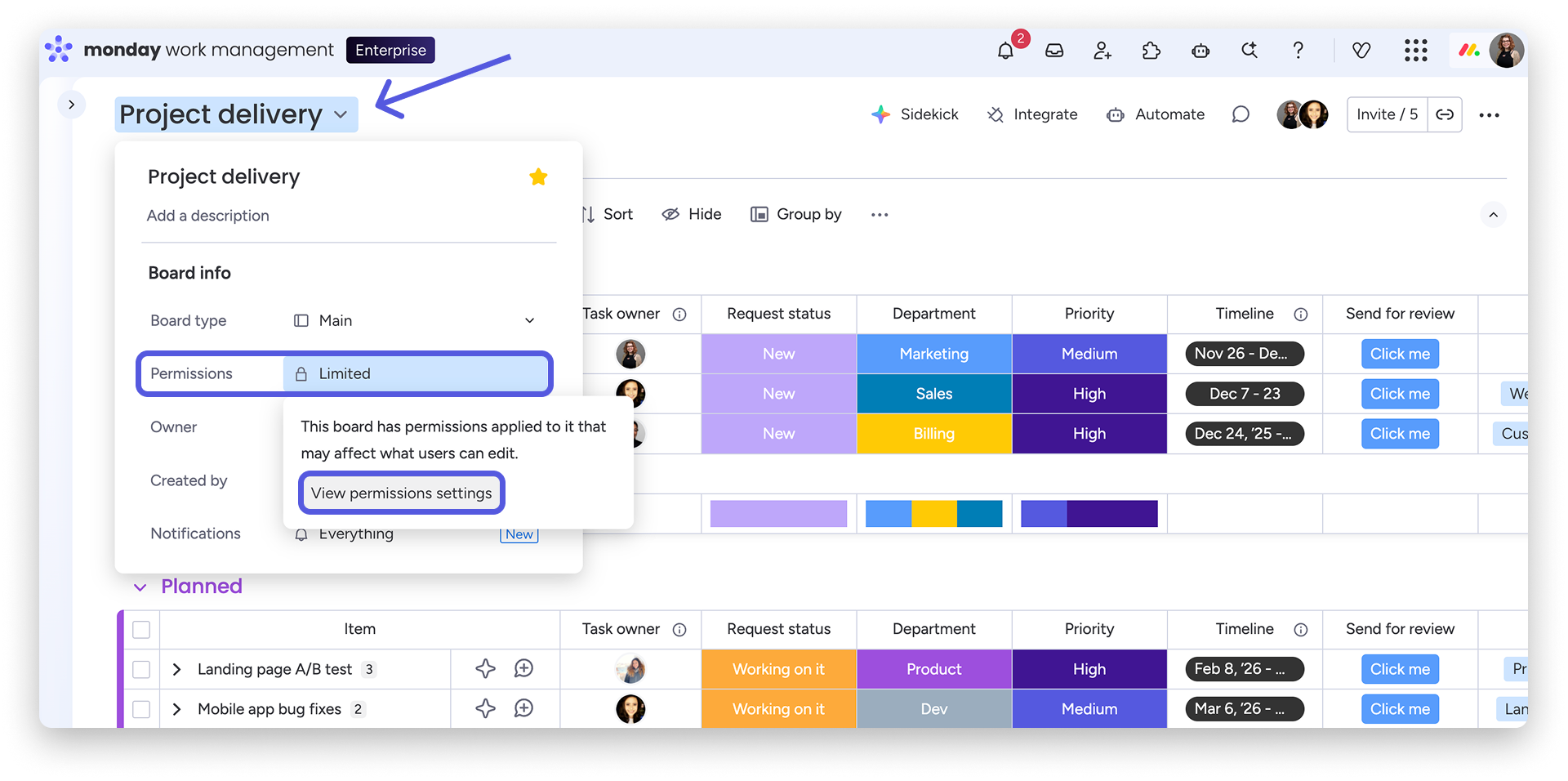This screenshot has width=1568, height=781.
Task: Check the Landing page A/B test row
Action: 141,670
